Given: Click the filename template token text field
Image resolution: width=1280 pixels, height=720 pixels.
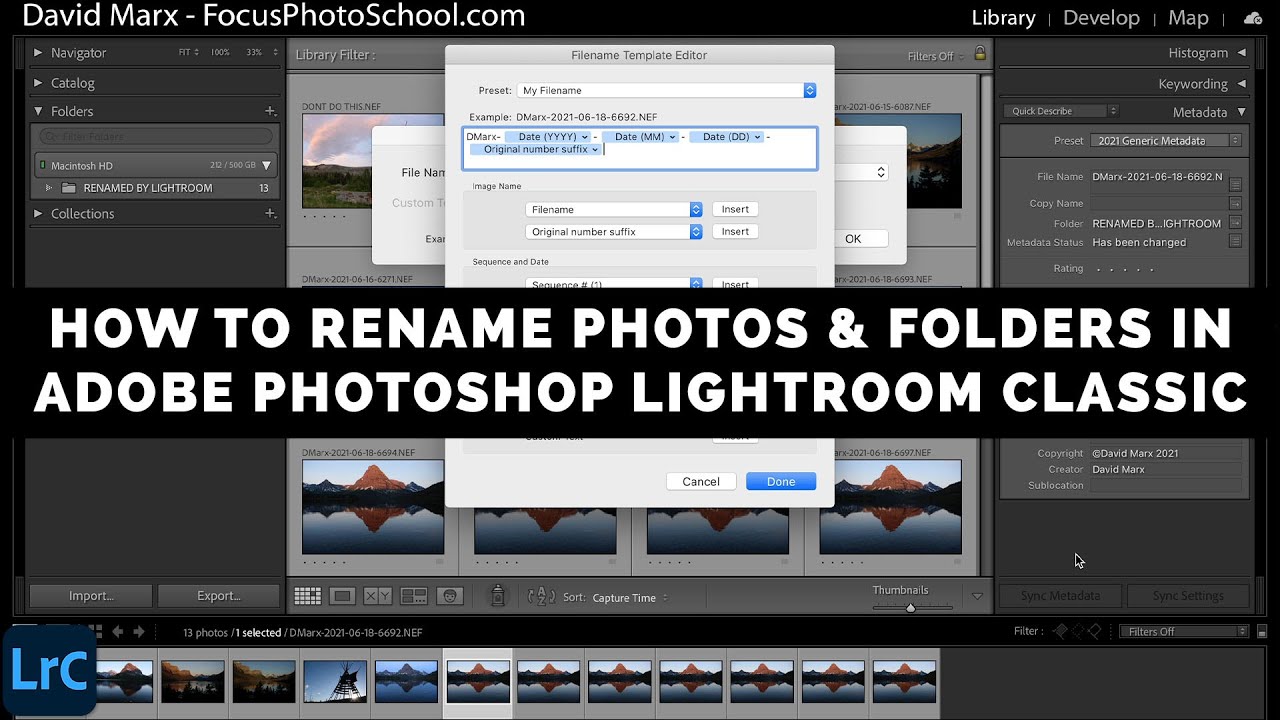Looking at the screenshot, I should pos(640,148).
